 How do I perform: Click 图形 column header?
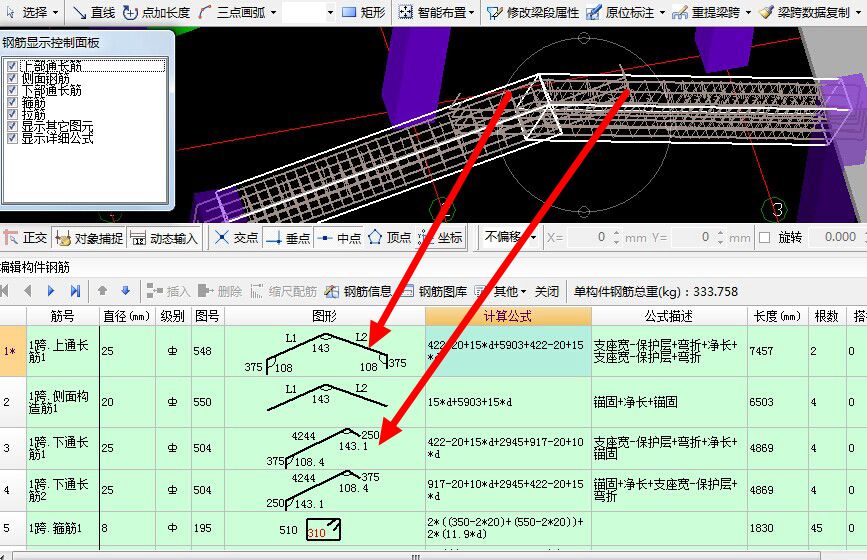pos(325,316)
